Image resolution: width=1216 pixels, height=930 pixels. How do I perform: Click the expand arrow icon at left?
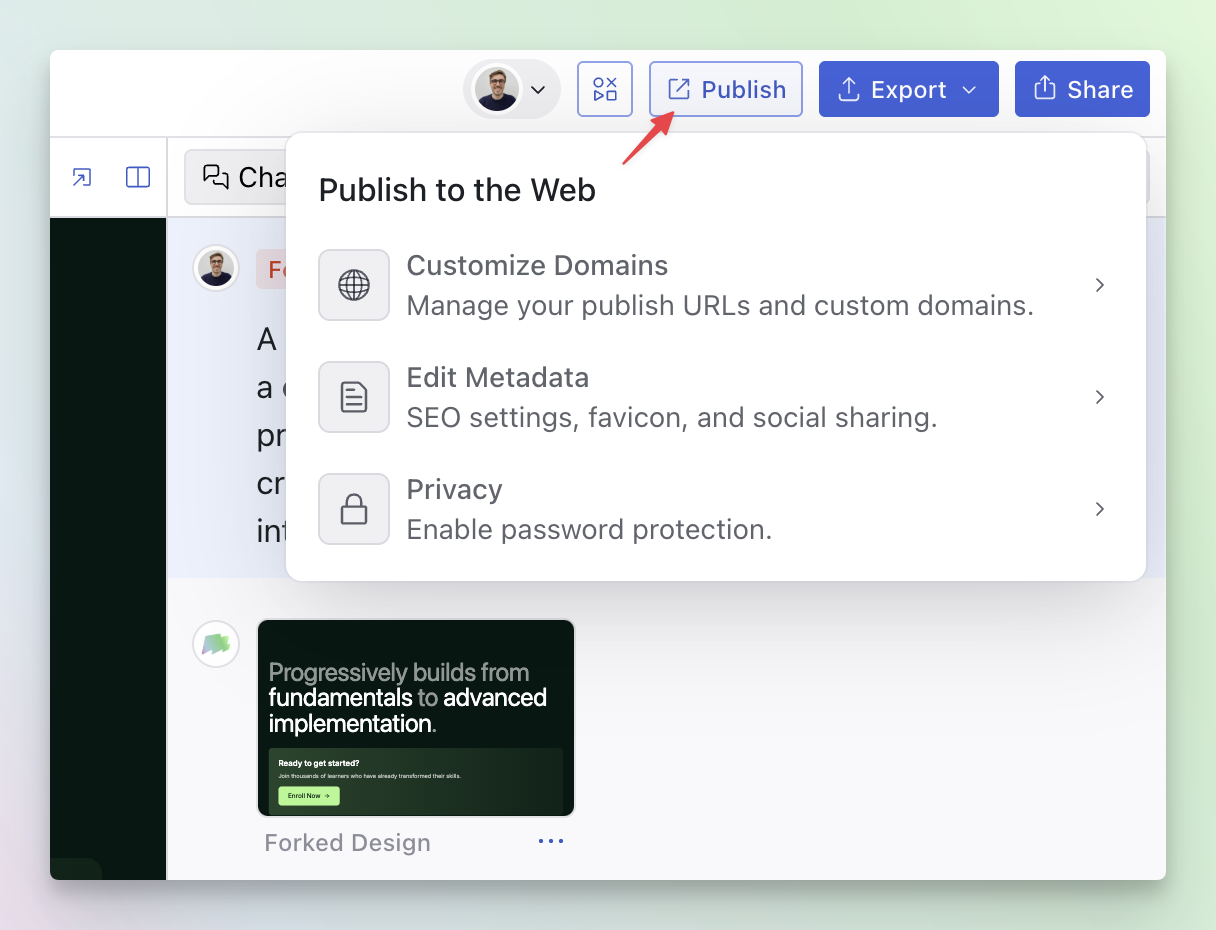(x=82, y=177)
